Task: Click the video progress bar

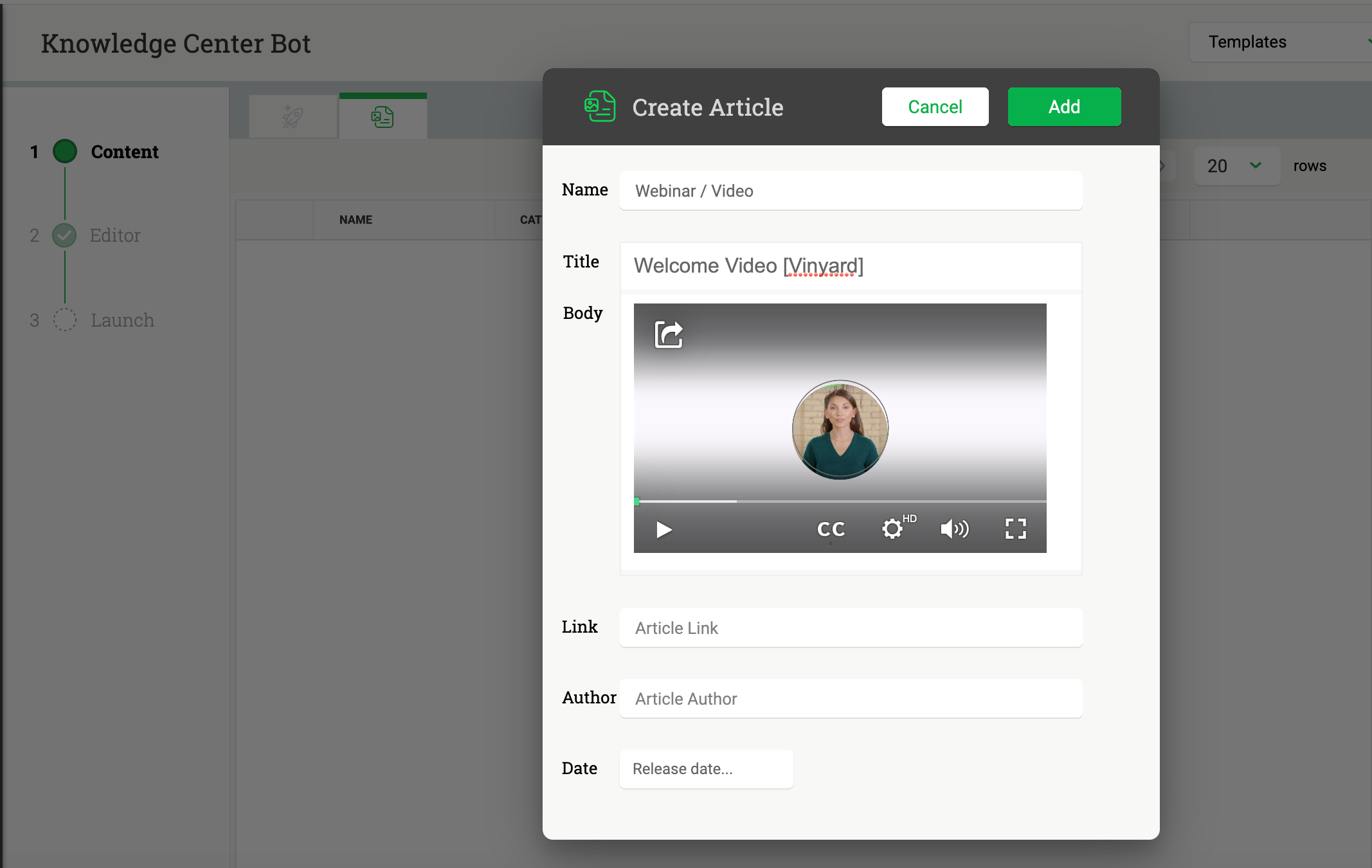Action: (x=840, y=501)
